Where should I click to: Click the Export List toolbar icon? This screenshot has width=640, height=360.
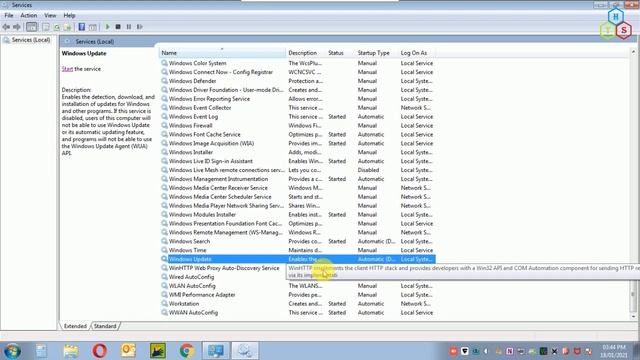pyautogui.click(x=68, y=27)
